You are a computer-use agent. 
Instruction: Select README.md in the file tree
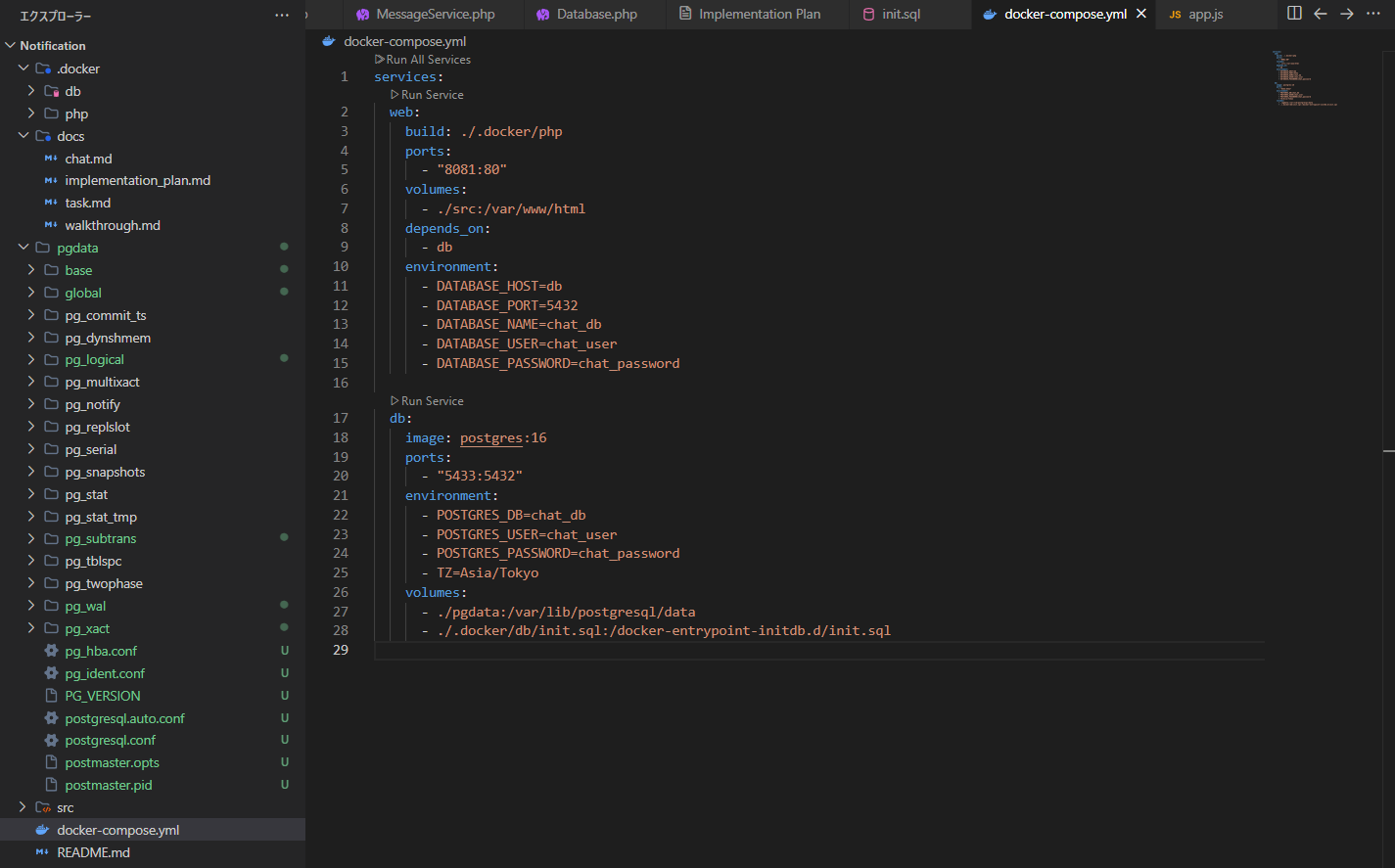(93, 852)
